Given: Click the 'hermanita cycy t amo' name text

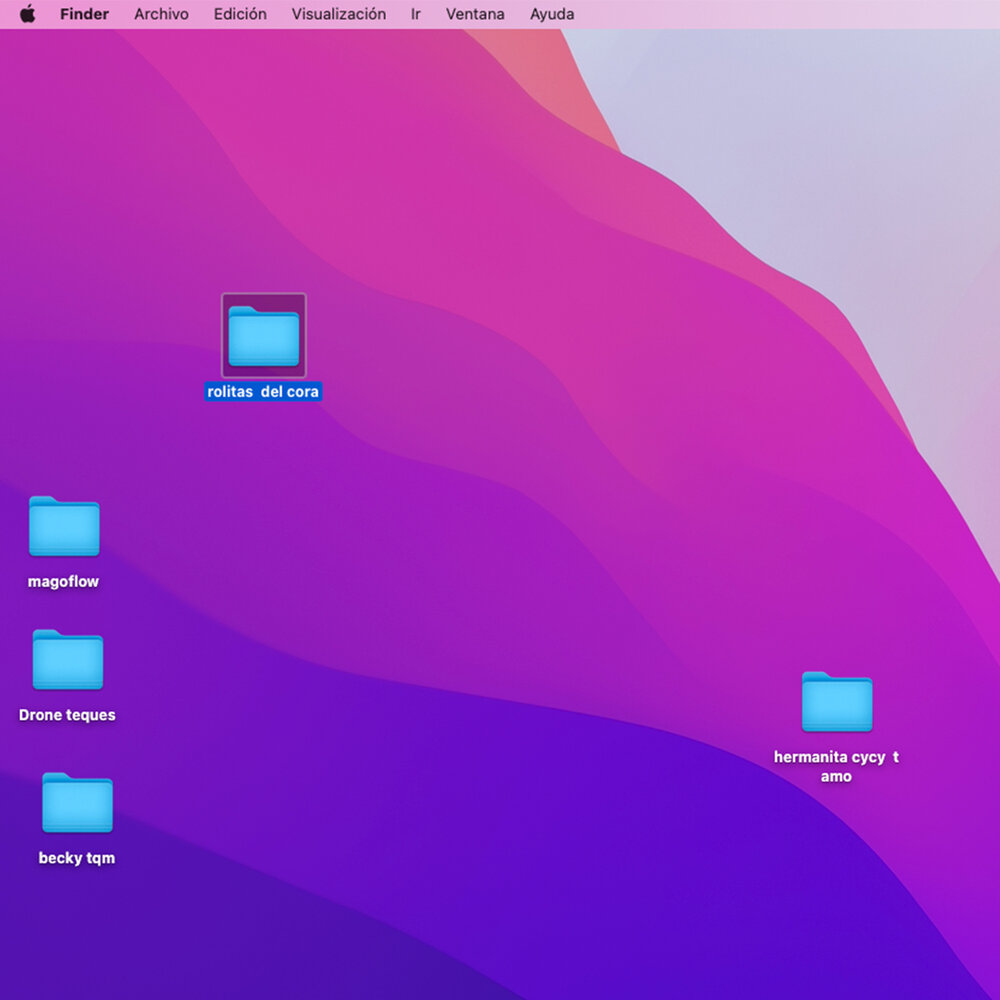Looking at the screenshot, I should [x=836, y=766].
